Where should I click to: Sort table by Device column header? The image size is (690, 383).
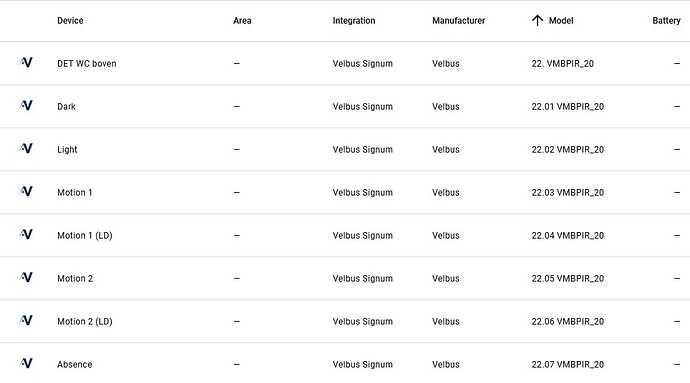click(x=70, y=21)
